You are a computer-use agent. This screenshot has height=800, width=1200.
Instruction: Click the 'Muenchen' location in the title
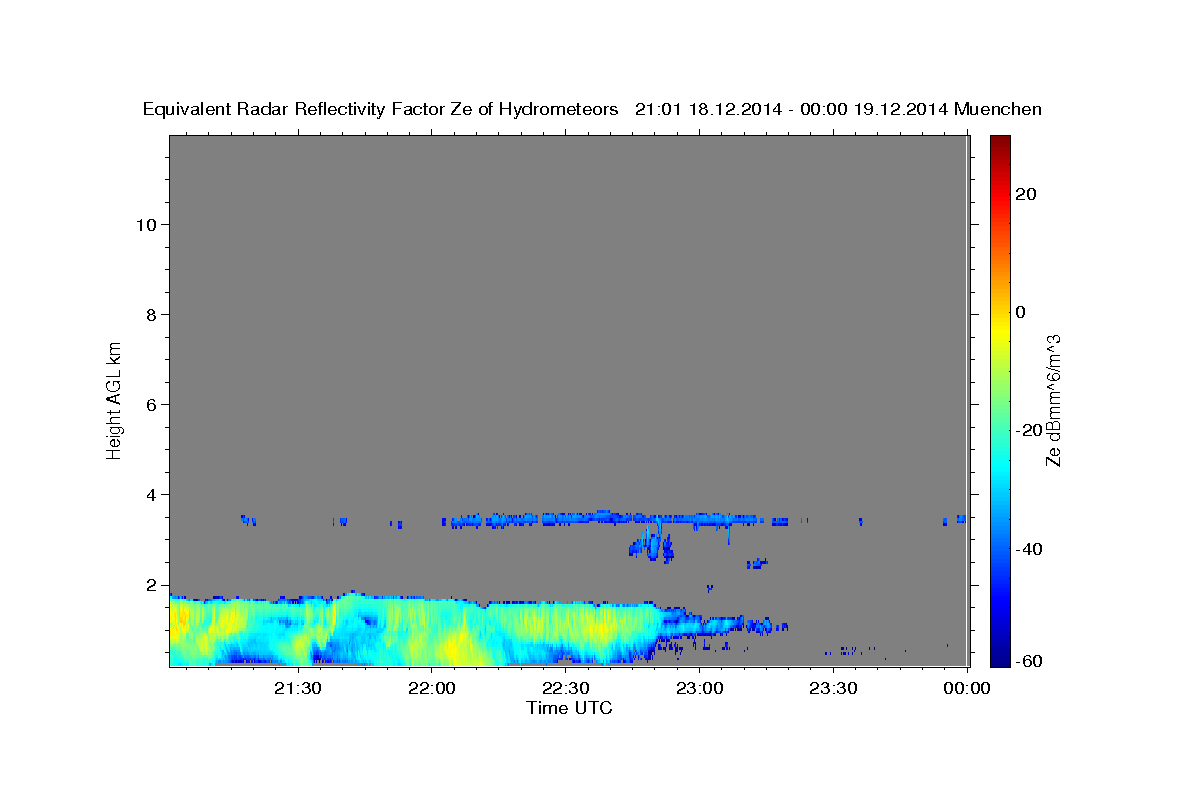click(x=998, y=110)
